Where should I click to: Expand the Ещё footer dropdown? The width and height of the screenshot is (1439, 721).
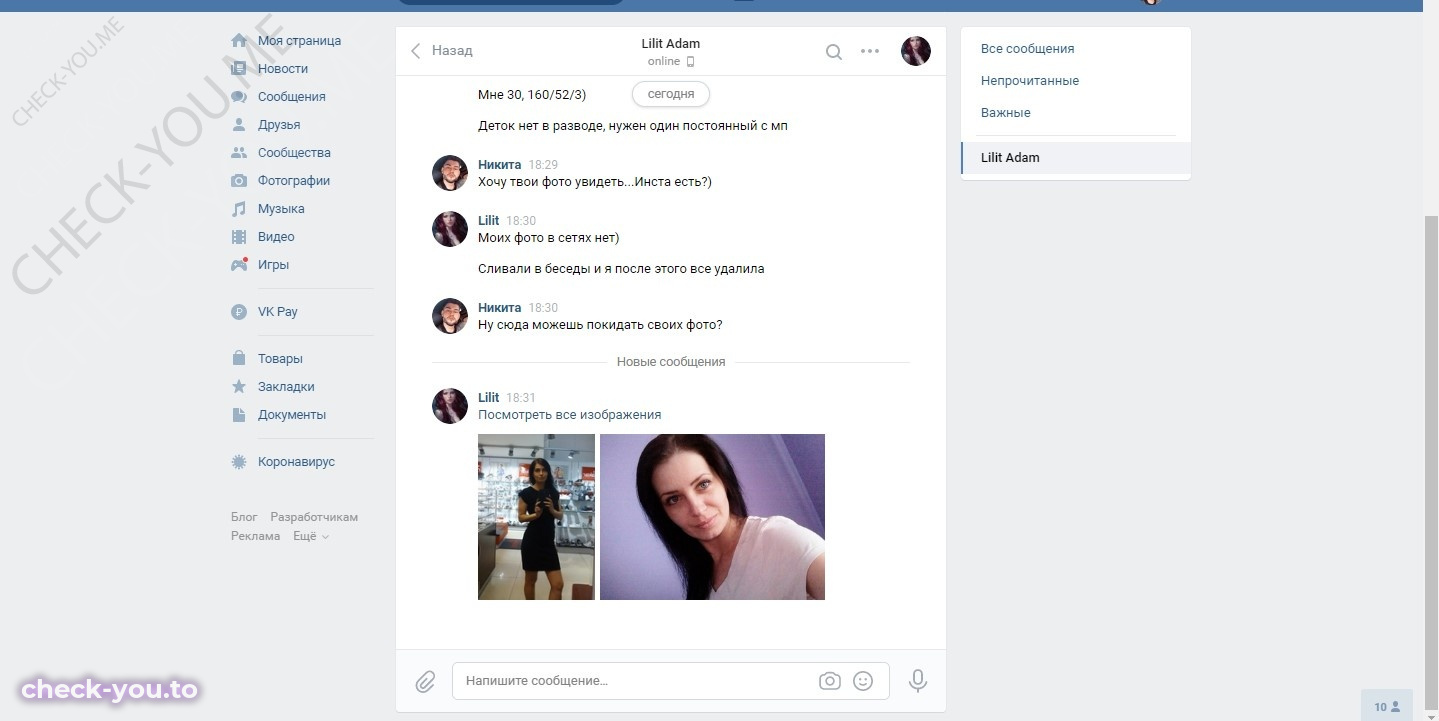[311, 536]
